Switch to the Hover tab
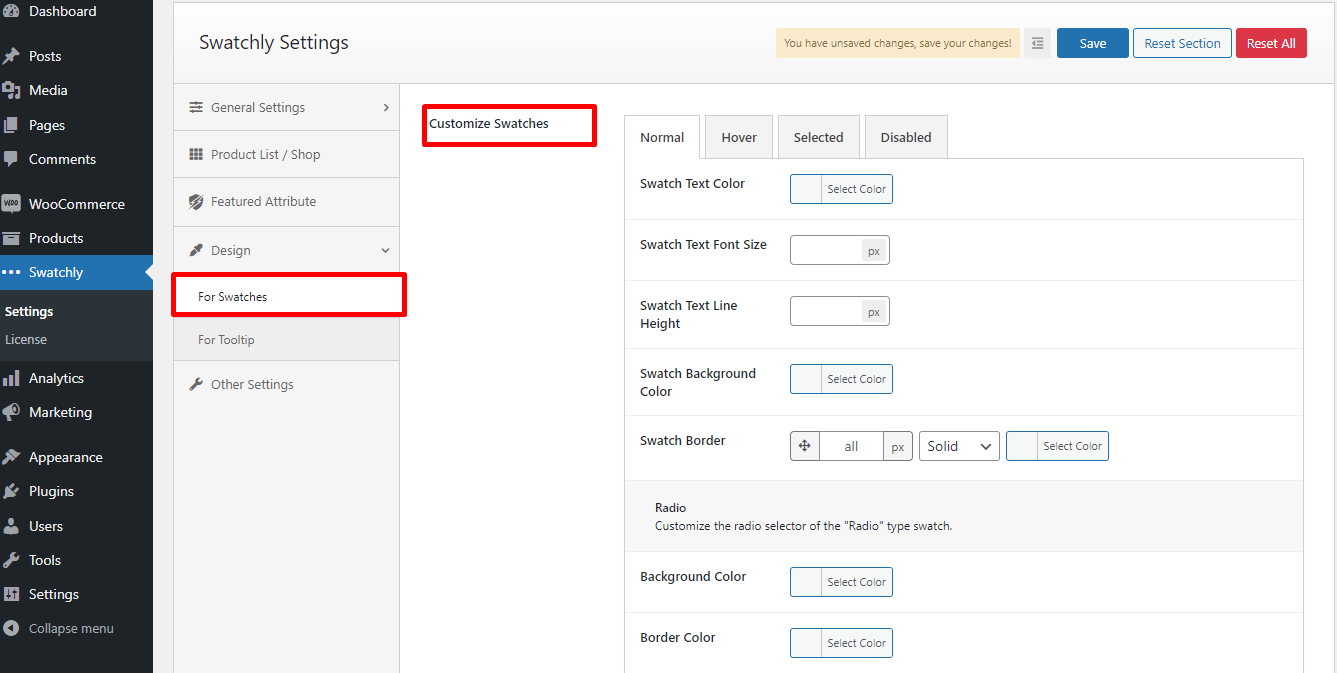Viewport: 1337px width, 673px height. click(x=739, y=137)
